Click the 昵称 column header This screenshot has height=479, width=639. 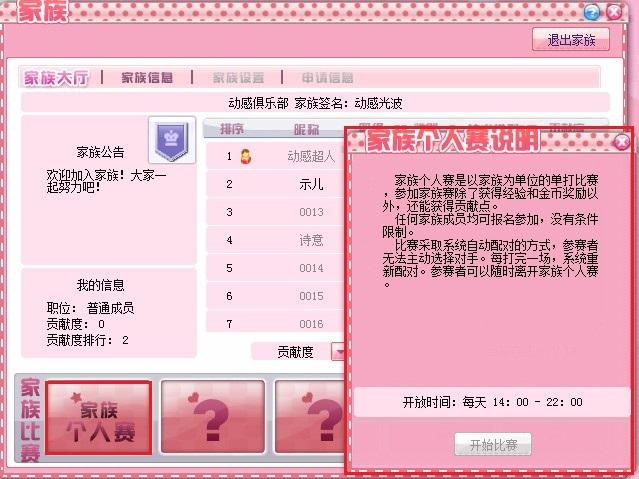coord(306,129)
